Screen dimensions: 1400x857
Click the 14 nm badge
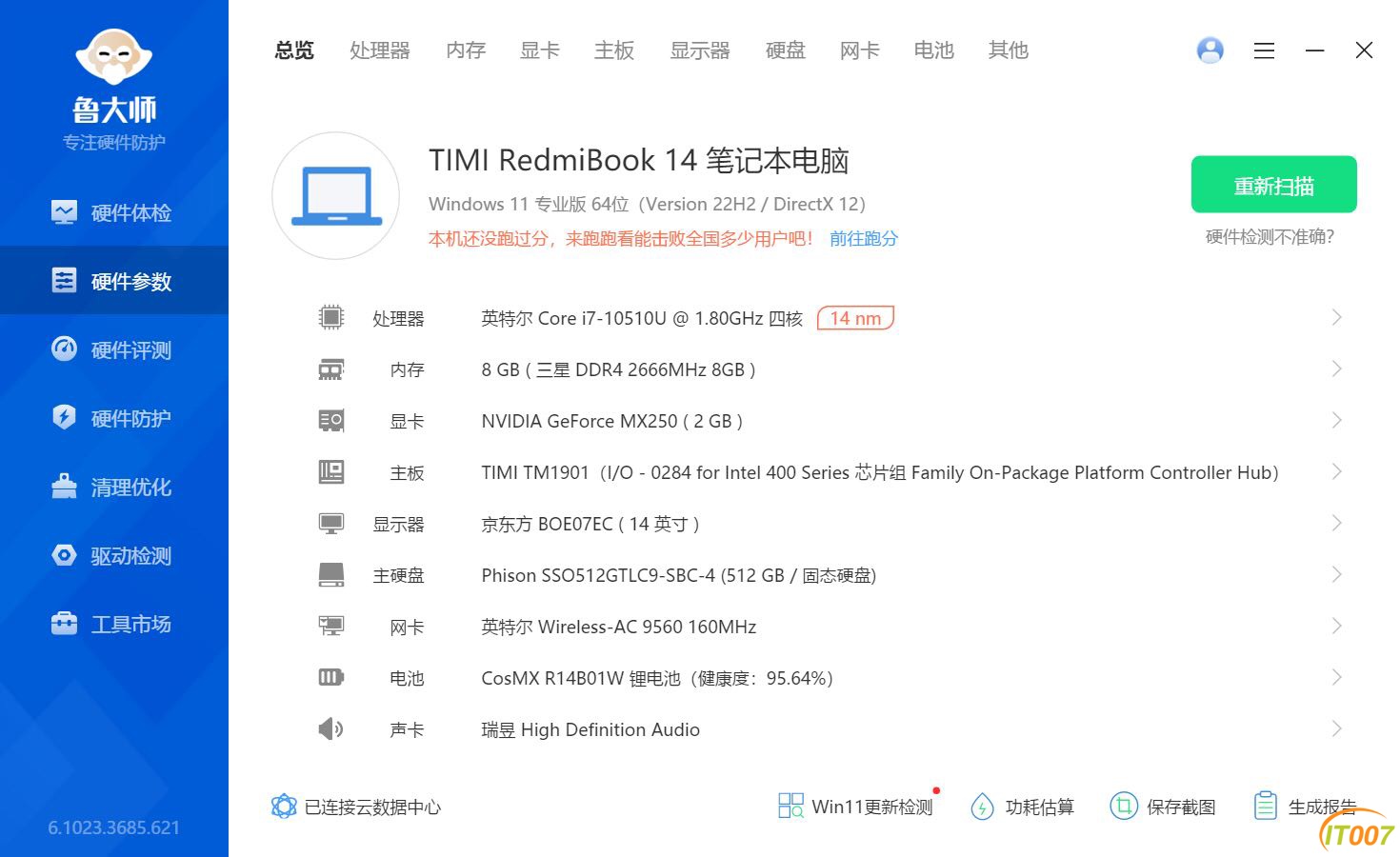tap(855, 318)
